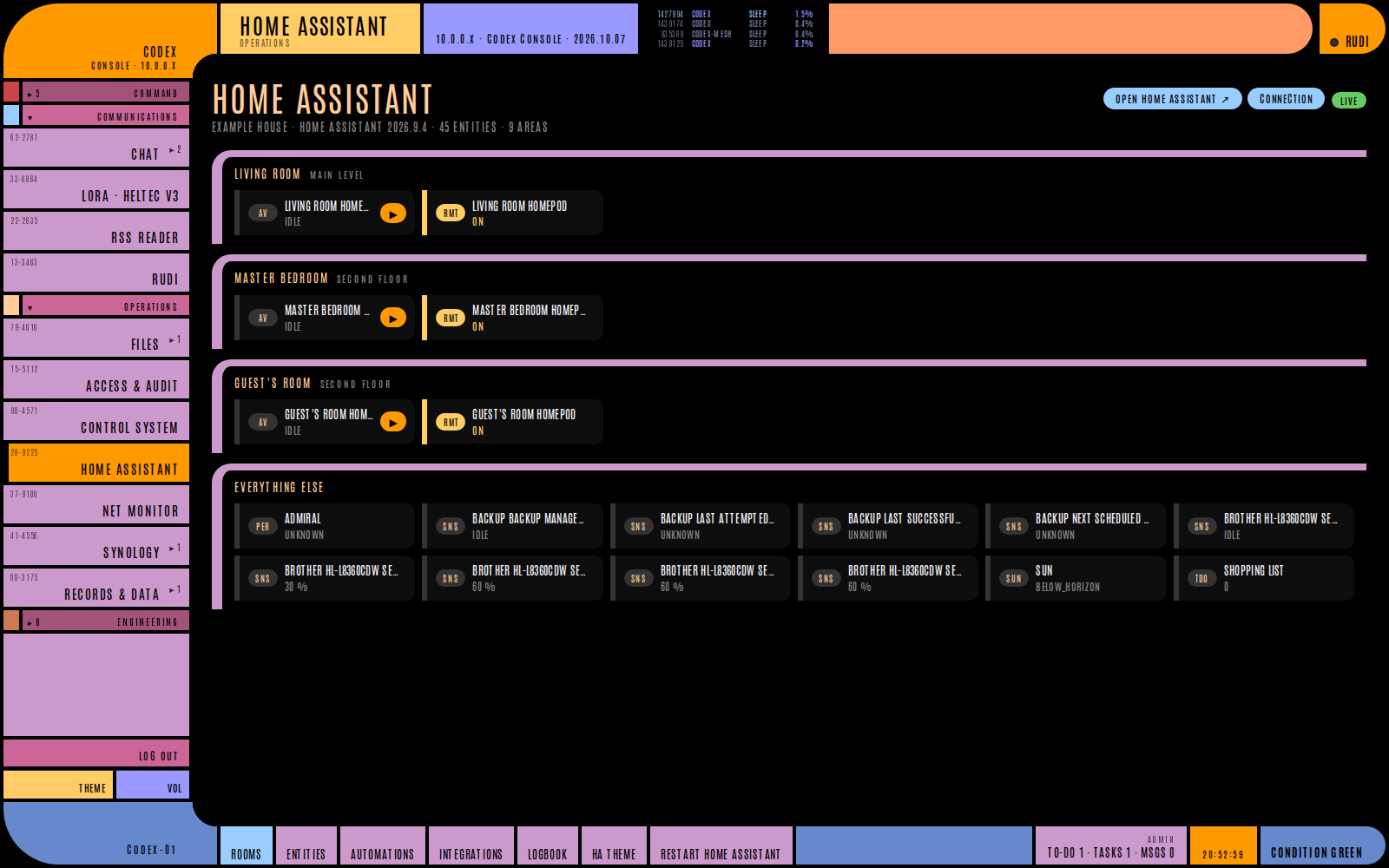This screenshot has width=1389, height=868.
Task: Expand the Synology submenu arrow
Action: [x=175, y=549]
